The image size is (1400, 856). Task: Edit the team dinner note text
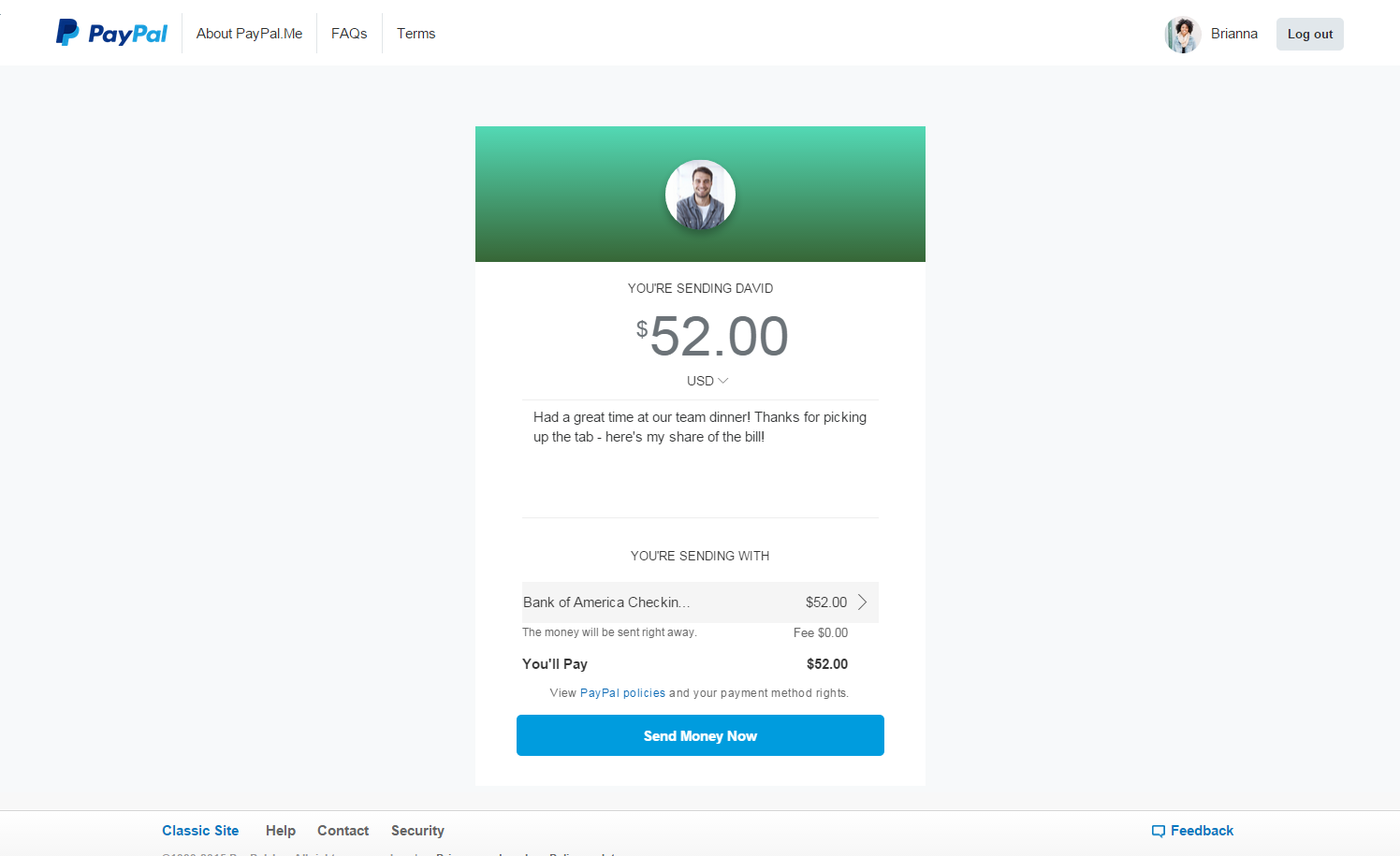coord(700,458)
